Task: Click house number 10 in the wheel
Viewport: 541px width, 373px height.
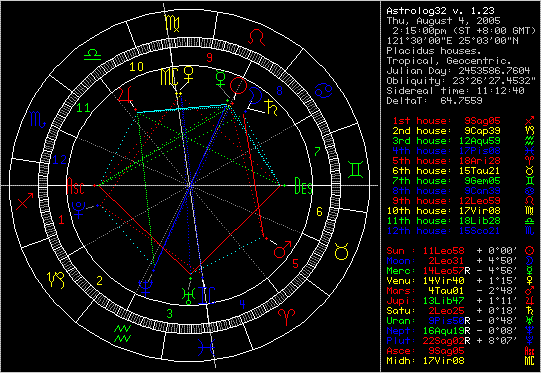Action: (136, 67)
